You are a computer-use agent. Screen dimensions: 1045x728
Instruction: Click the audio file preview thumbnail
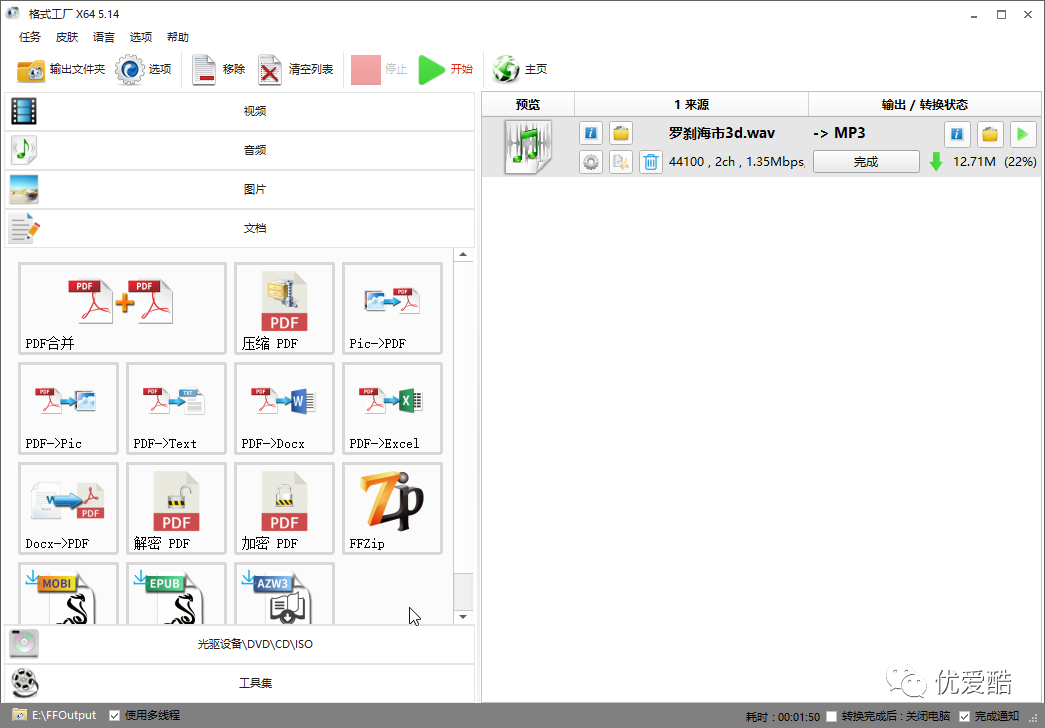[528, 147]
